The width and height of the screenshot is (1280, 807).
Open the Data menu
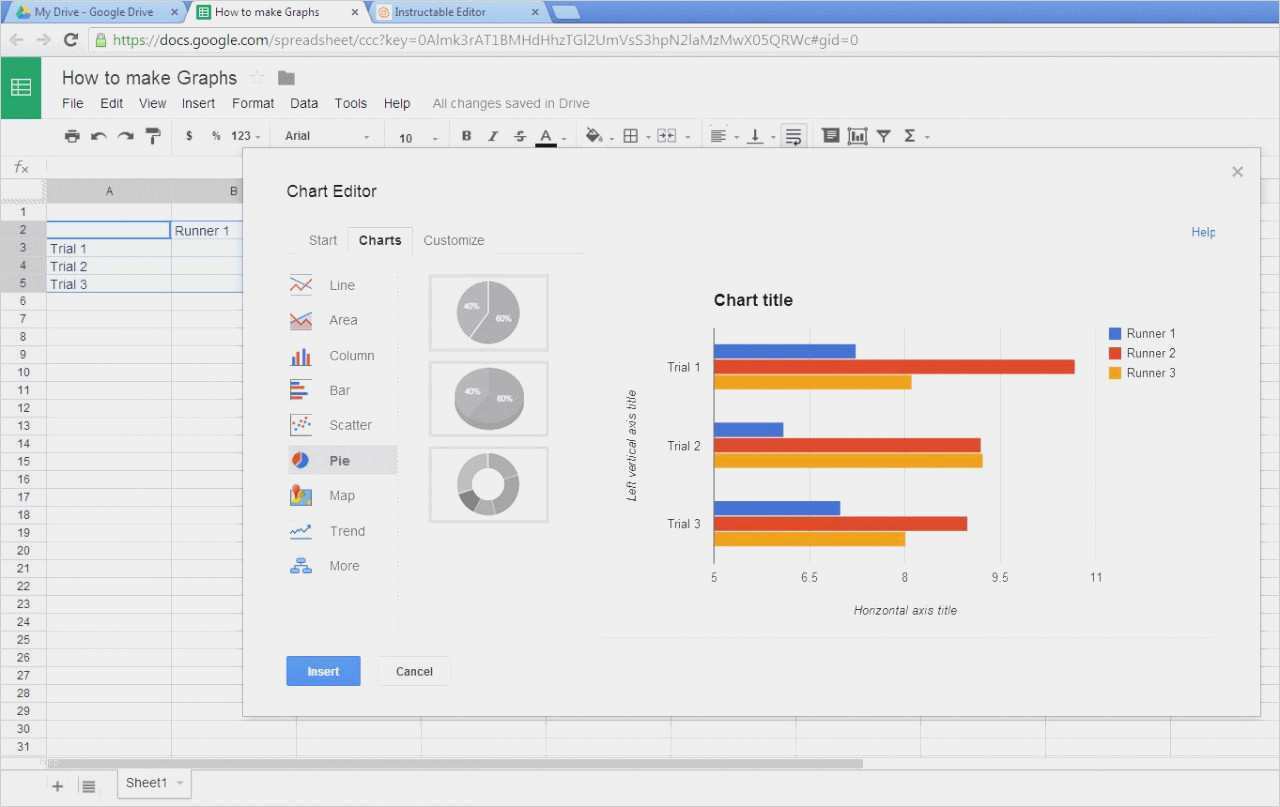[x=304, y=103]
